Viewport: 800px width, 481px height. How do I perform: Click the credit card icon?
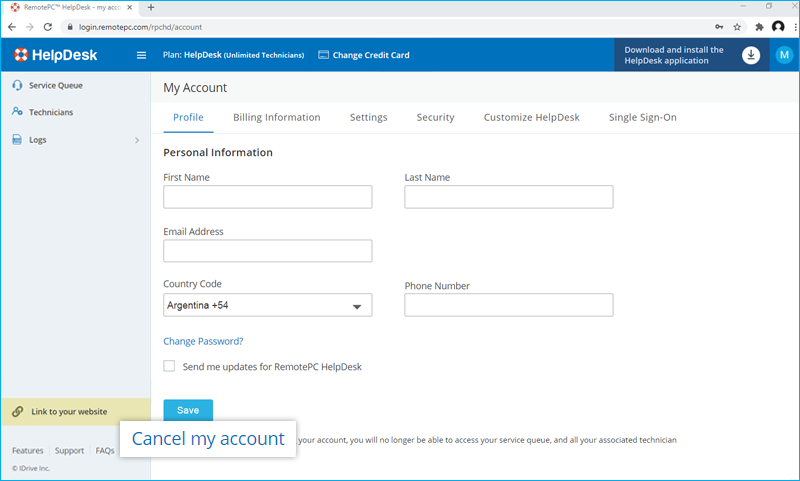coord(323,55)
